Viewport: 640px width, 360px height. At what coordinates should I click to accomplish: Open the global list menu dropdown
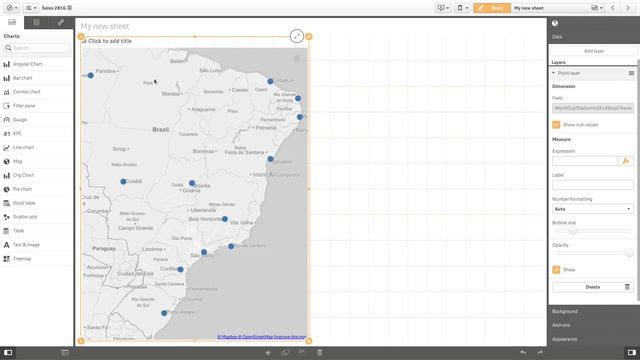point(30,8)
